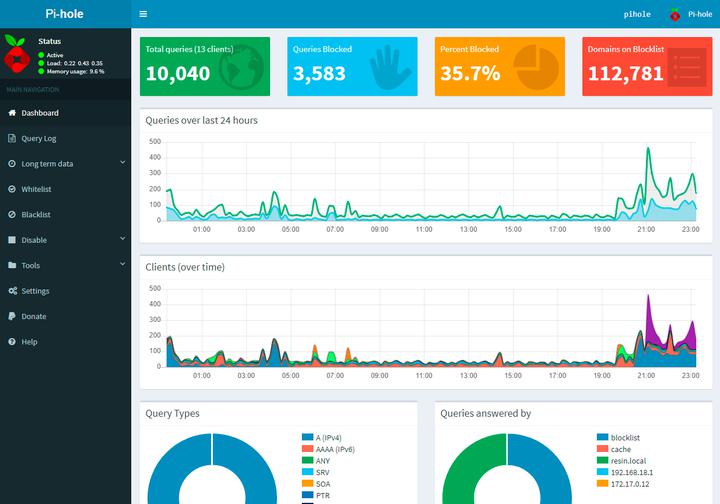This screenshot has height=504, width=720.
Task: Click the Pi-hole user avatar in top bar
Action: click(675, 14)
